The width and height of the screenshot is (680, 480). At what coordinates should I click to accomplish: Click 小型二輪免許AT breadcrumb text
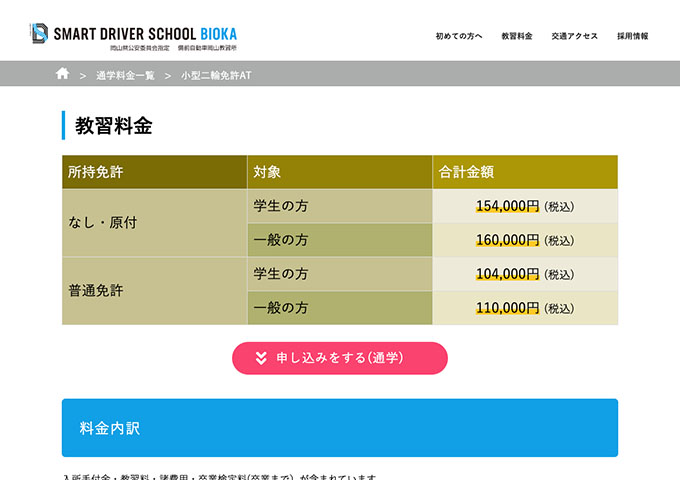(216, 75)
